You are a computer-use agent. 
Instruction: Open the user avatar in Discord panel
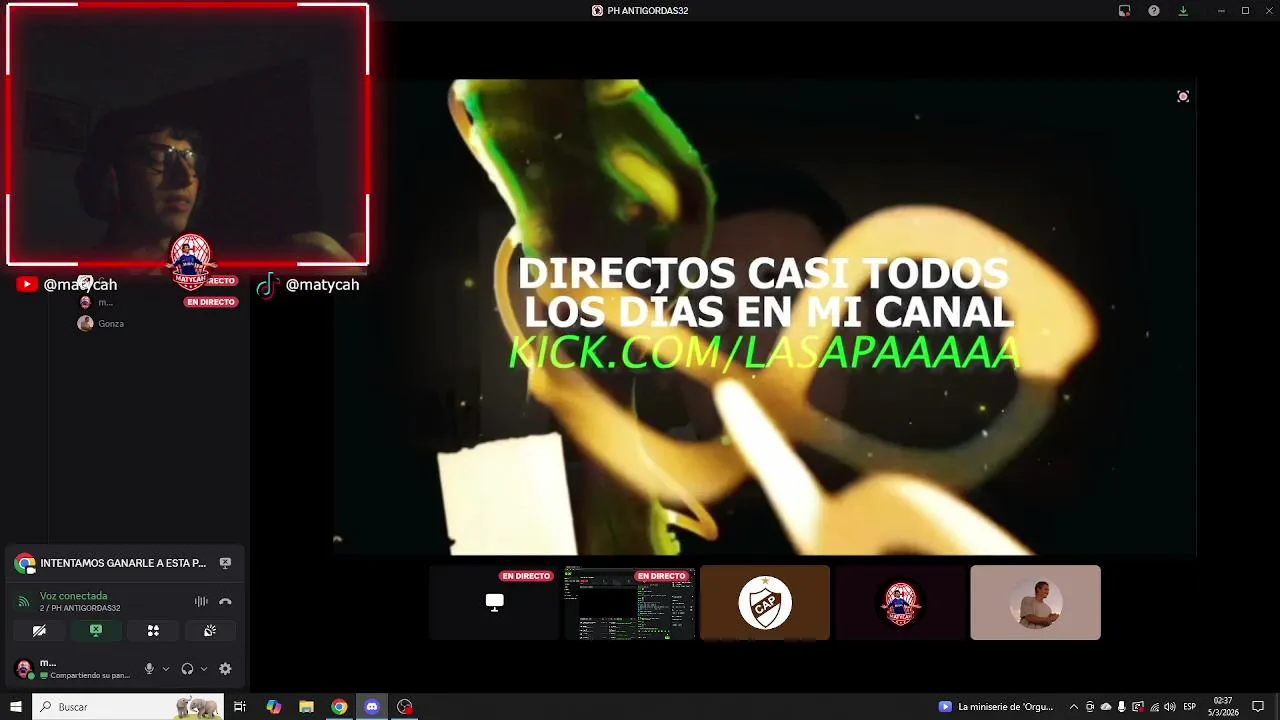coord(24,669)
